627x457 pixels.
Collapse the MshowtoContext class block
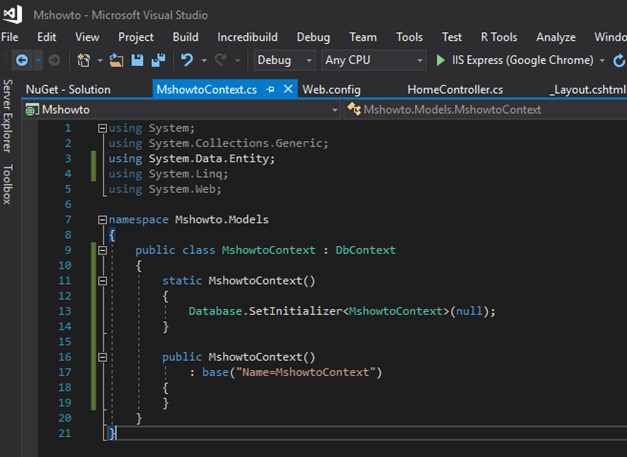click(x=102, y=250)
